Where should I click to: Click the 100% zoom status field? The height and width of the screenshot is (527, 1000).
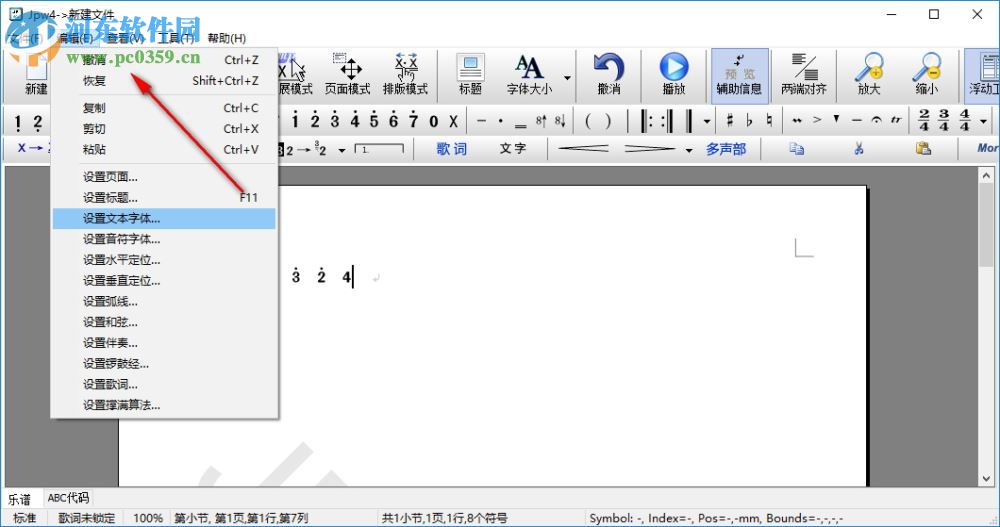148,518
